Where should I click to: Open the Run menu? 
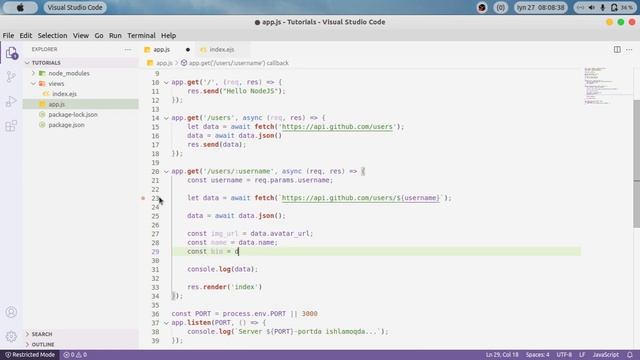click(115, 36)
